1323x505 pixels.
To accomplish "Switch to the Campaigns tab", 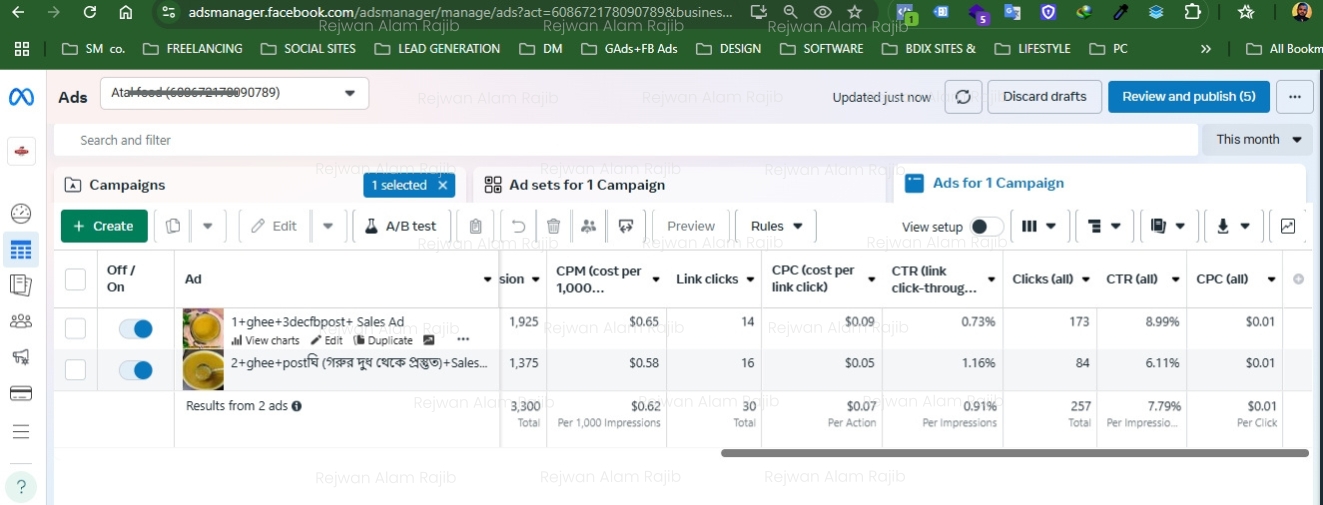I will (x=127, y=185).
